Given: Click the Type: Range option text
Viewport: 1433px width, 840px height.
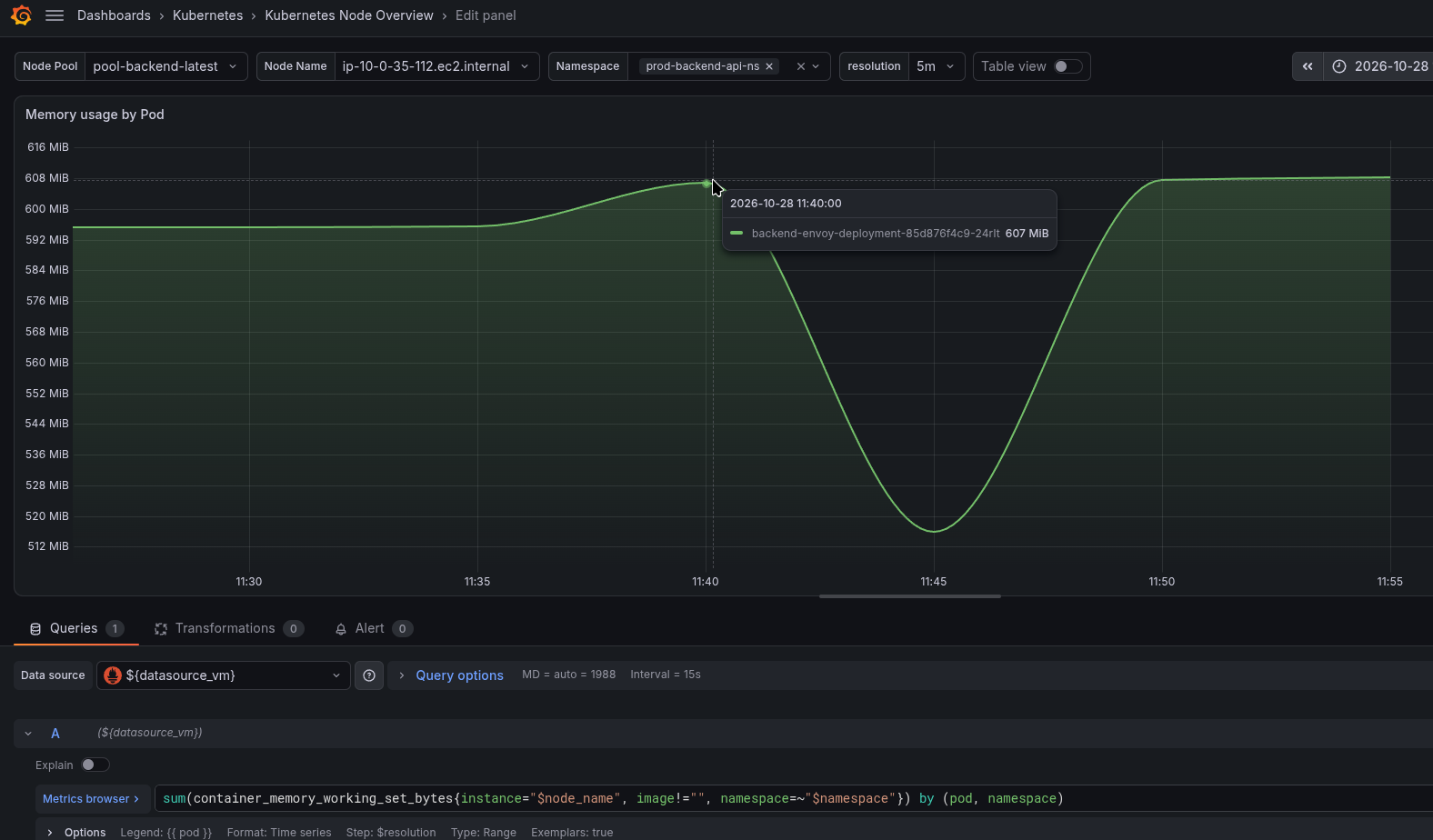Looking at the screenshot, I should 484,833.
